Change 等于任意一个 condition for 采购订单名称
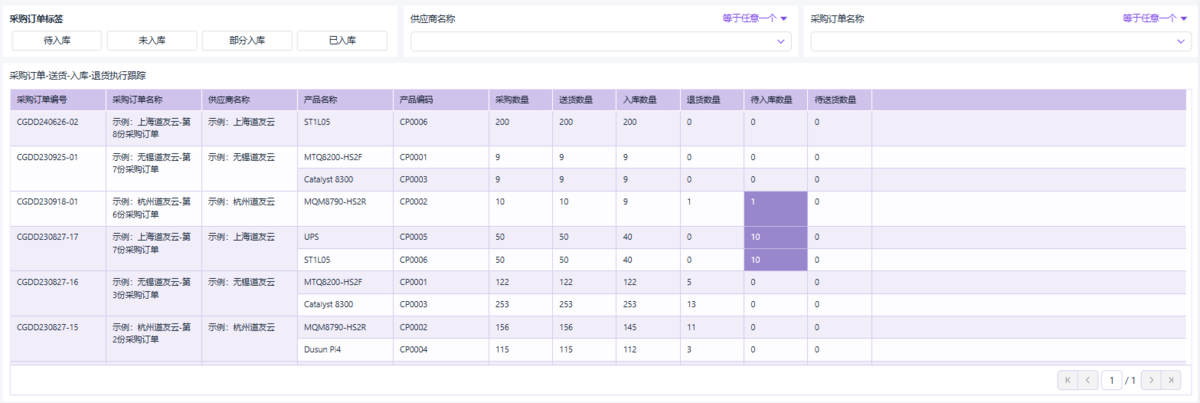 tap(1155, 18)
